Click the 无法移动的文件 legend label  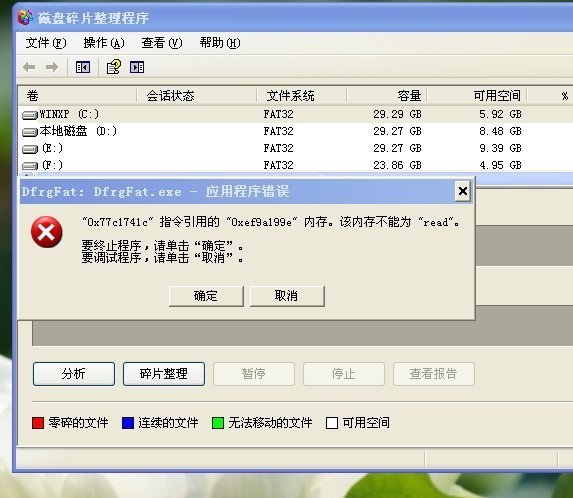point(270,423)
